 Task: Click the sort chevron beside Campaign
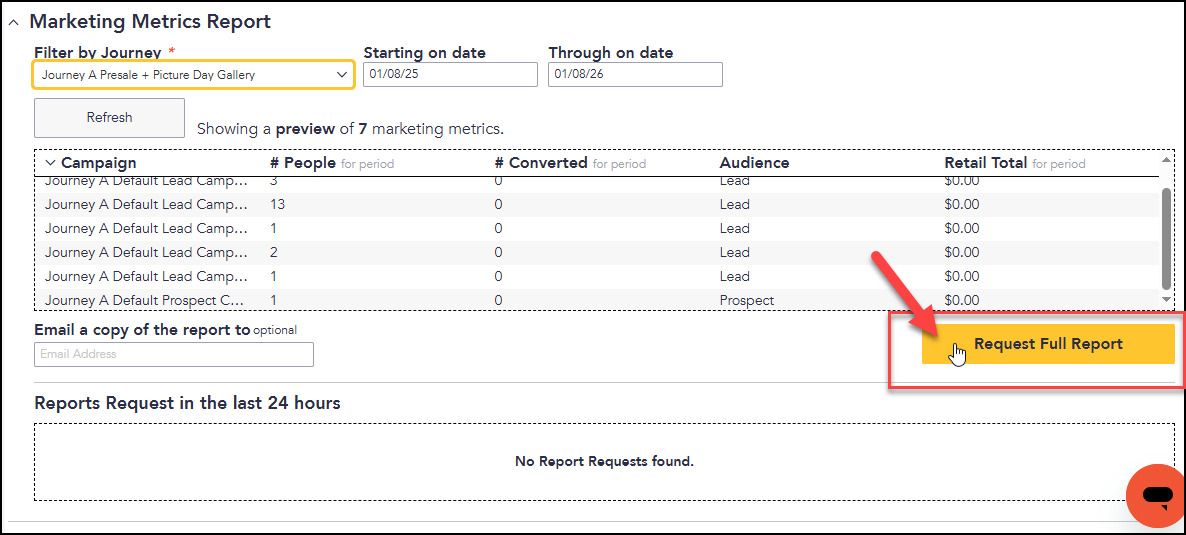point(51,163)
